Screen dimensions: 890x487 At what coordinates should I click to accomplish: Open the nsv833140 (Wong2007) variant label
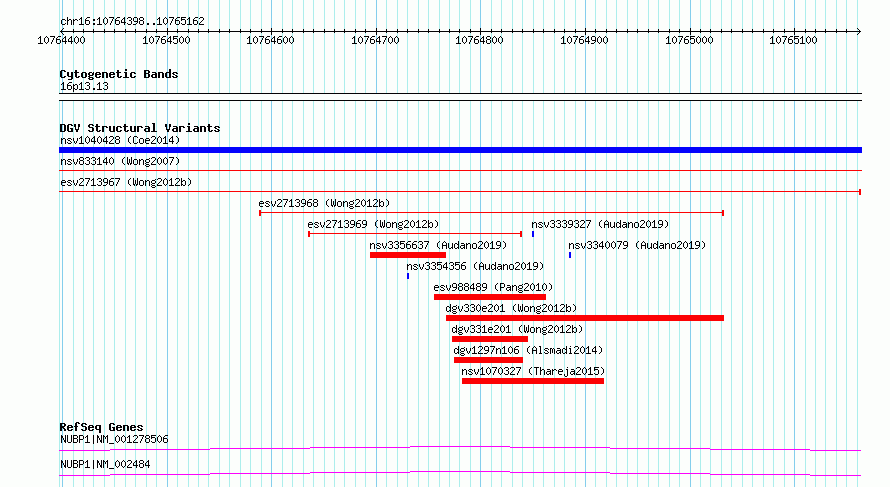120,161
